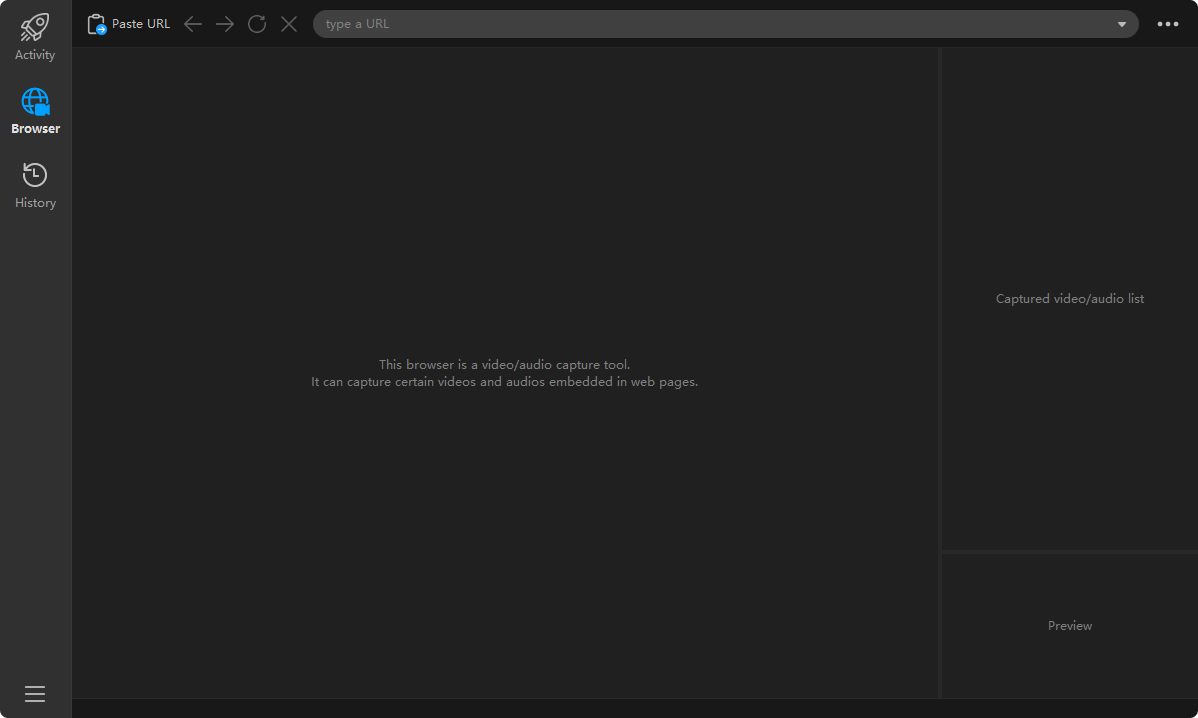Switch to the Activity tab label
1198x718 pixels.
coord(35,55)
